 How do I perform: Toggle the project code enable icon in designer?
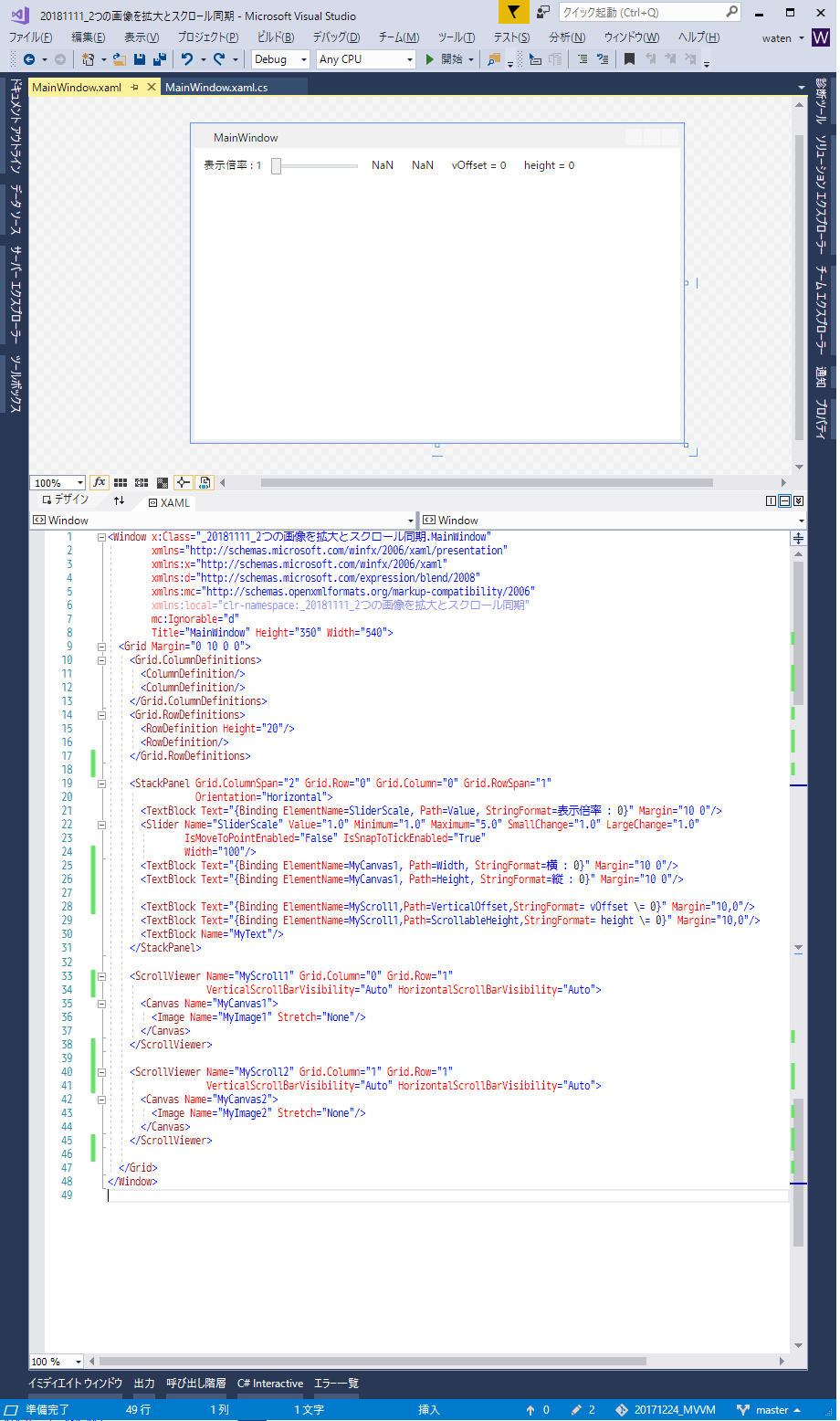(x=205, y=482)
